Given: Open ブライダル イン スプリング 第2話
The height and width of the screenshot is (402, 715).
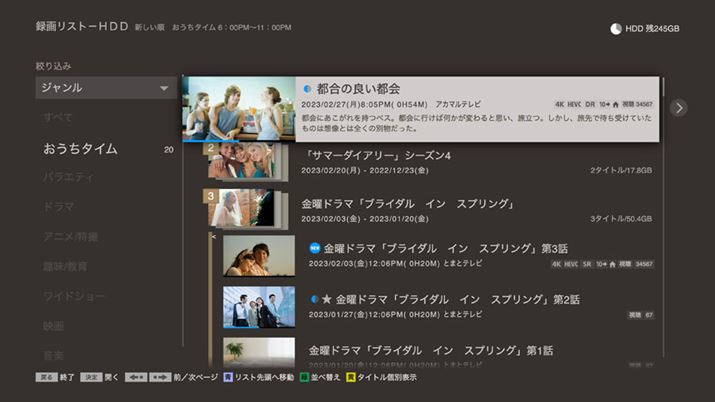Looking at the screenshot, I should [458, 299].
